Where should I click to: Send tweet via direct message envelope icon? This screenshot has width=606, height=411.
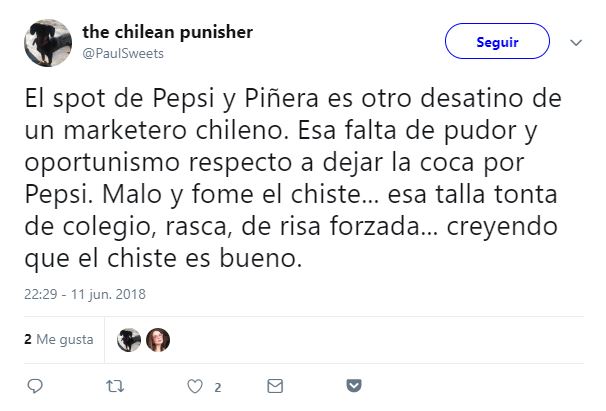[275, 386]
